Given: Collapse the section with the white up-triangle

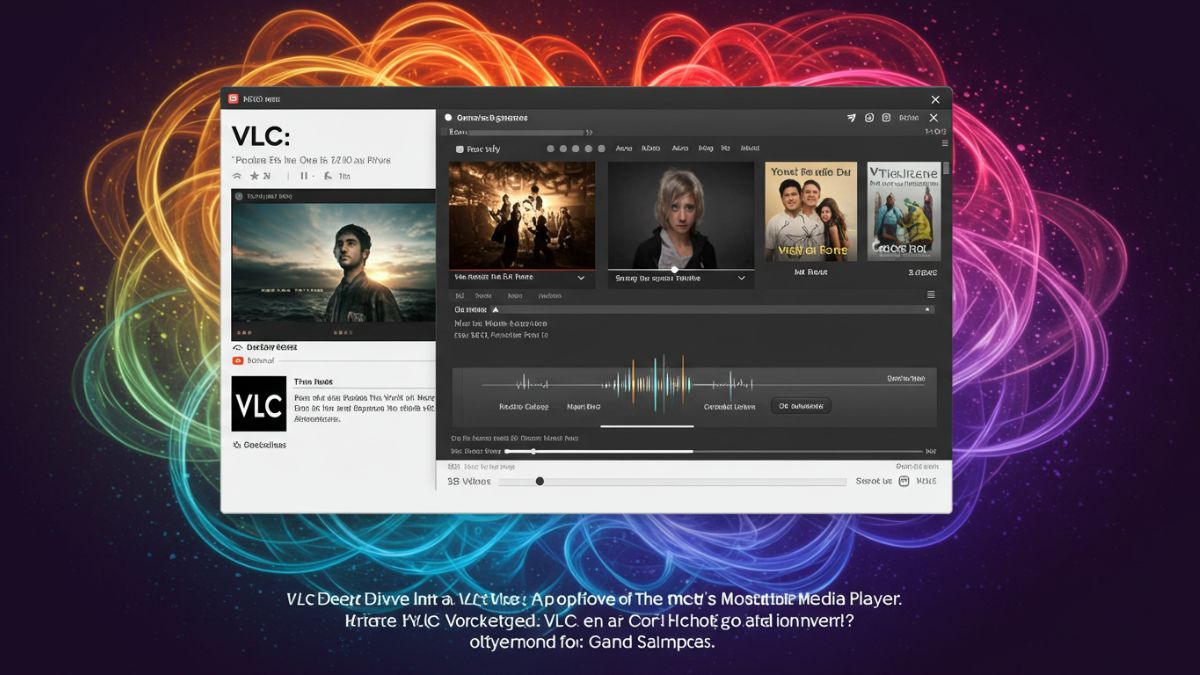Looking at the screenshot, I should point(495,310).
